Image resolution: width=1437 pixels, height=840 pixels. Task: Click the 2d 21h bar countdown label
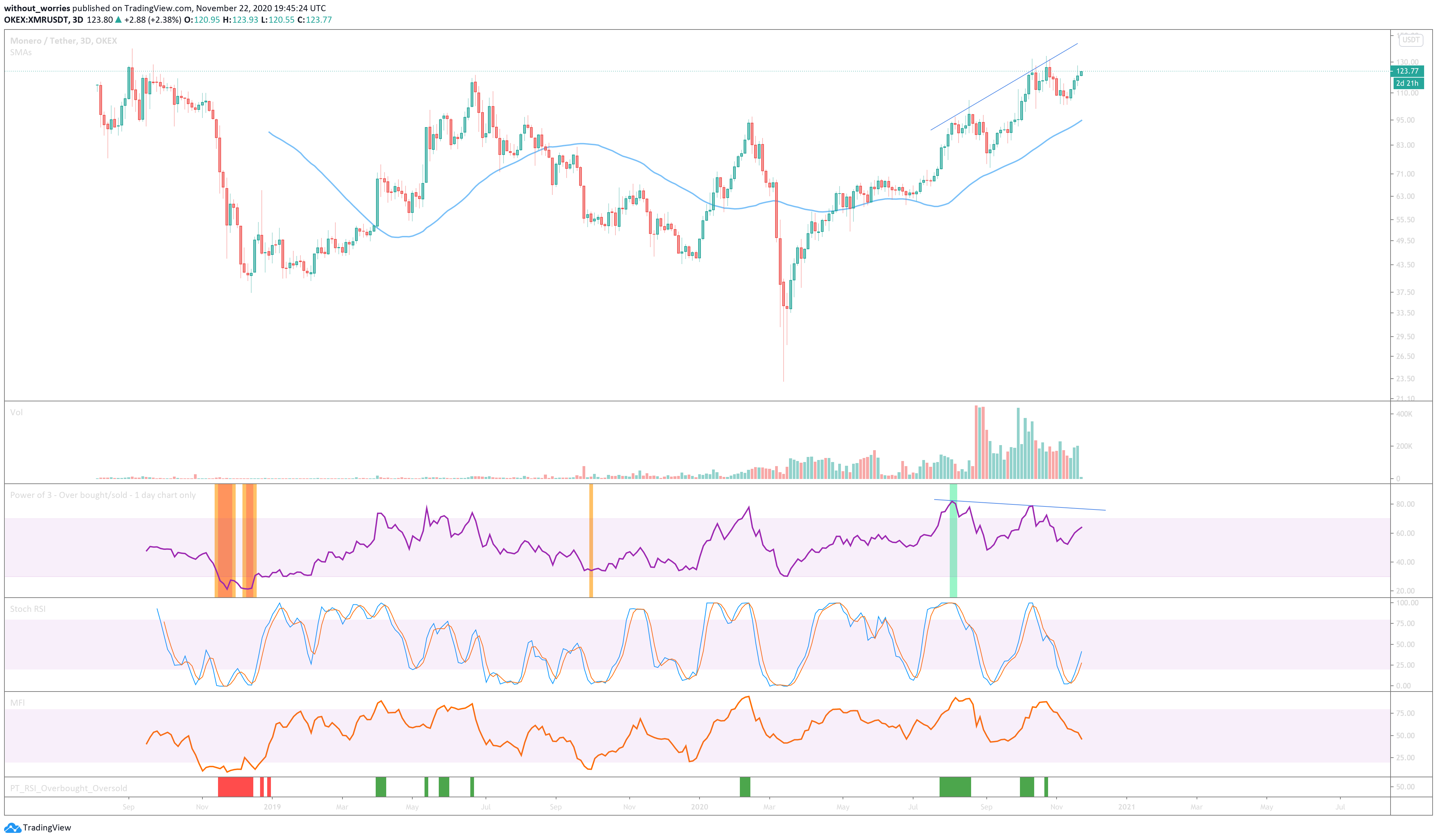click(1408, 83)
